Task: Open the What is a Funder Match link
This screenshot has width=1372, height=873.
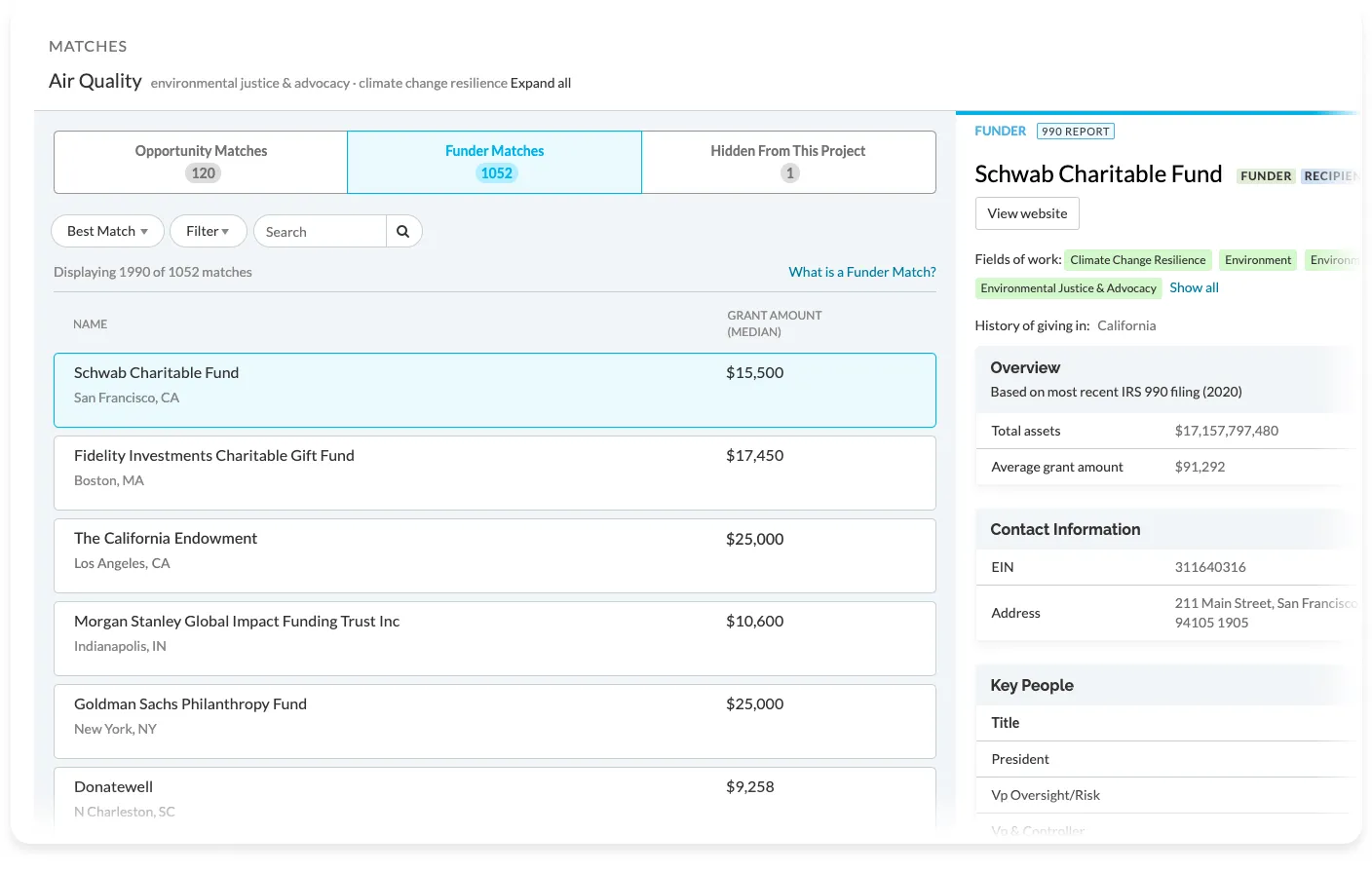Action: [x=862, y=272]
